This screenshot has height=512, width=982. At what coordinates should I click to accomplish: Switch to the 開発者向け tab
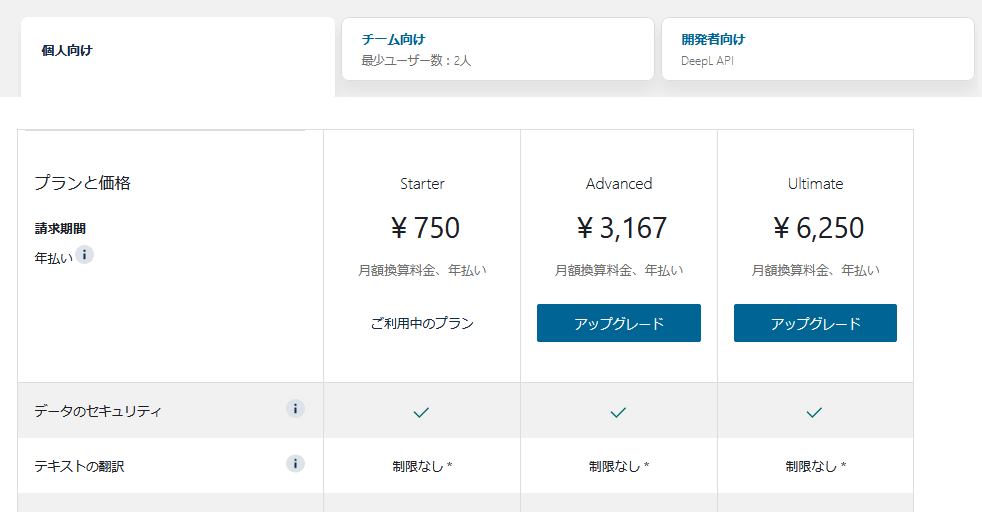(818, 49)
